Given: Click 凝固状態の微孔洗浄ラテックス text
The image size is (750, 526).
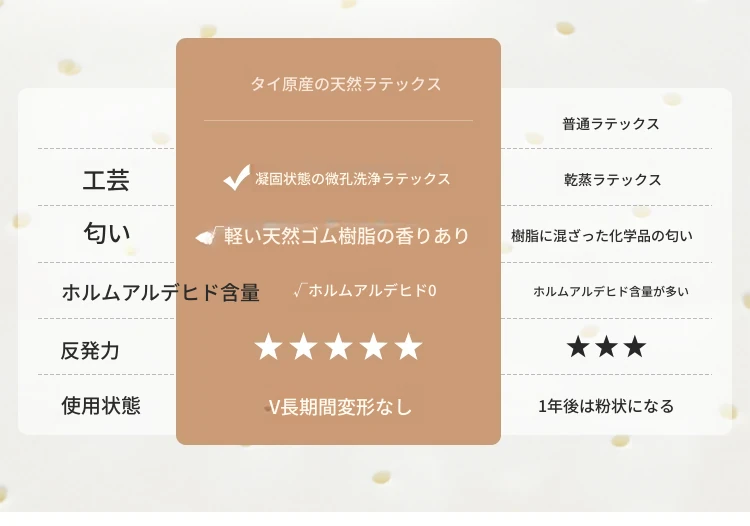Looking at the screenshot, I should tap(353, 178).
